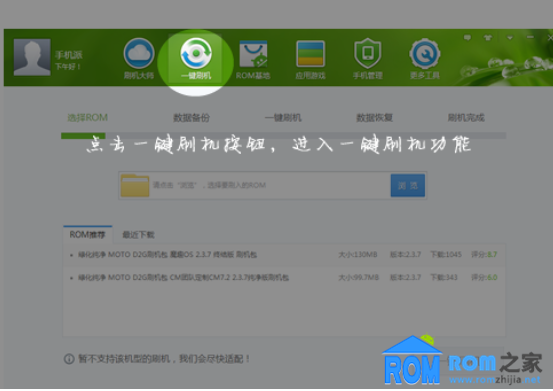Open ROM基地 shopping bag icon
The height and width of the screenshot is (391, 553).
[x=253, y=54]
